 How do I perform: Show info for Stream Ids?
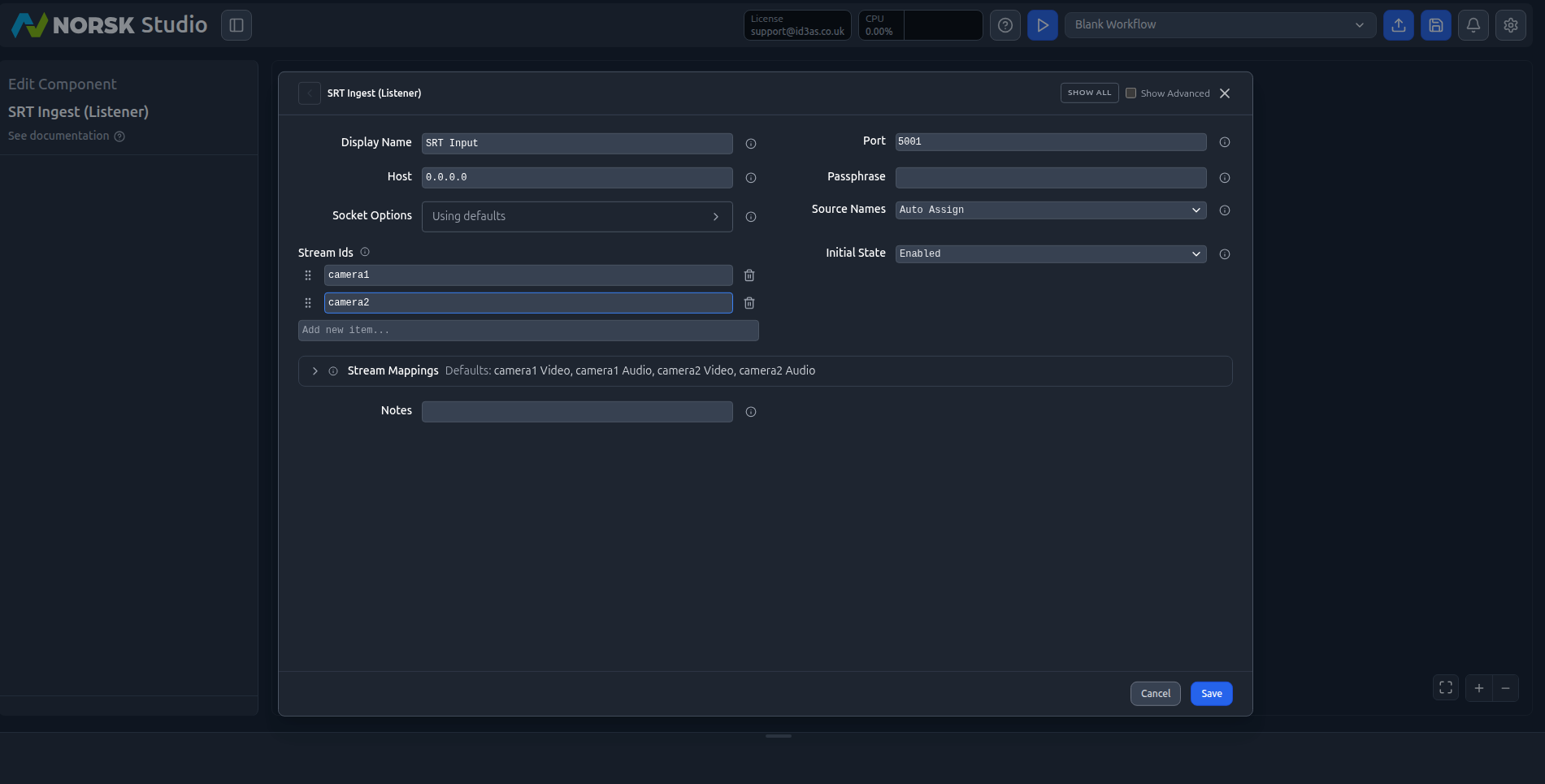pos(365,252)
